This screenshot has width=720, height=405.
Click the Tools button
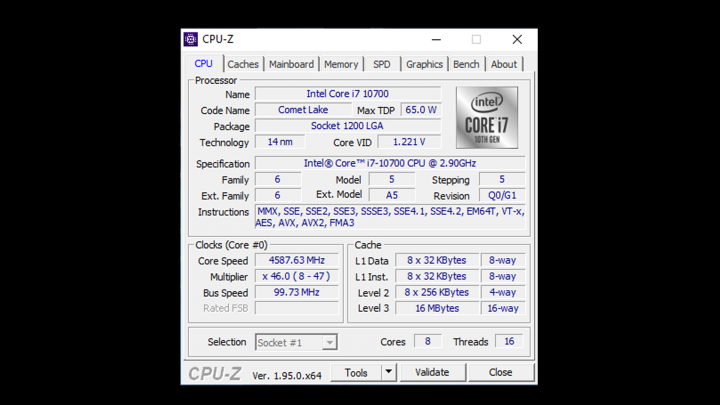coord(356,372)
